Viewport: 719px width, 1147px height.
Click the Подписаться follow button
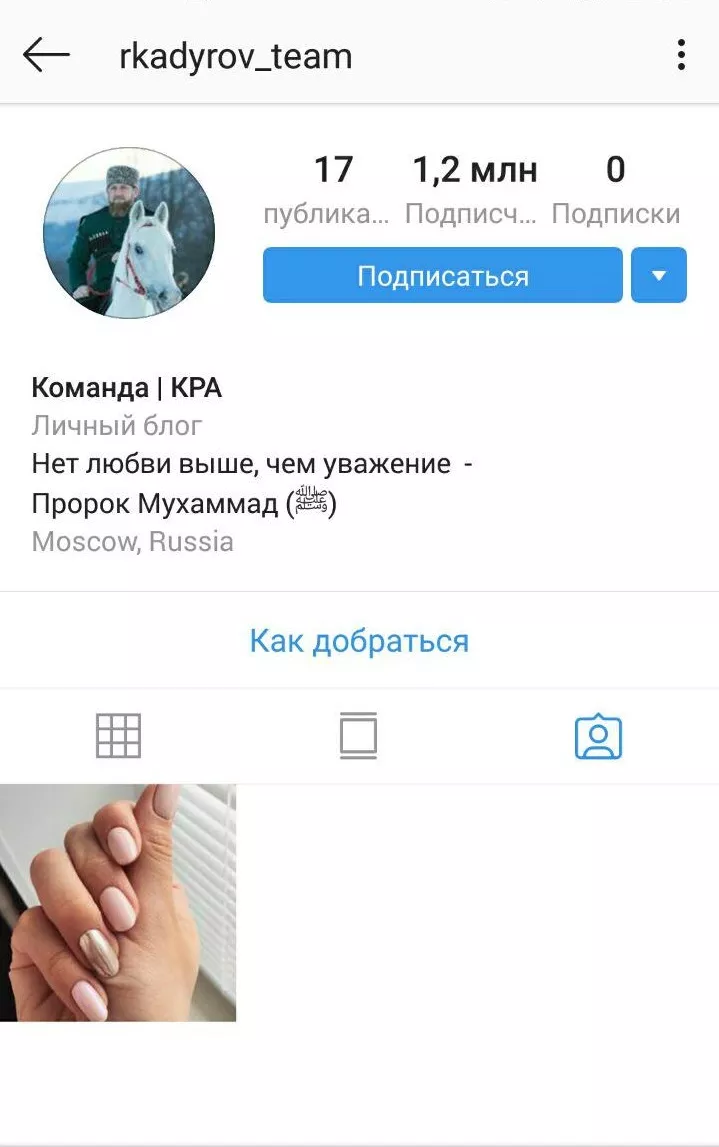pyautogui.click(x=443, y=275)
